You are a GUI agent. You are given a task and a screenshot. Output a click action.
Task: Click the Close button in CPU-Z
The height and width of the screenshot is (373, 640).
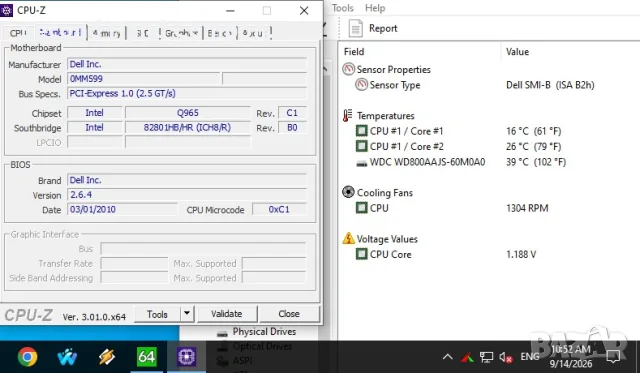289,314
